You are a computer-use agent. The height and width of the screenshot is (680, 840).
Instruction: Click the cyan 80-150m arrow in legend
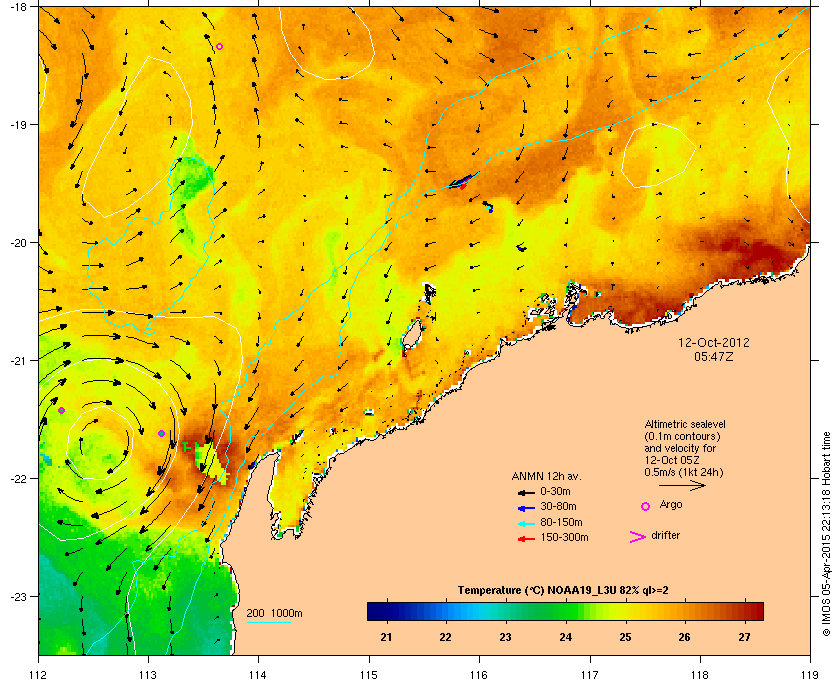pos(526,524)
